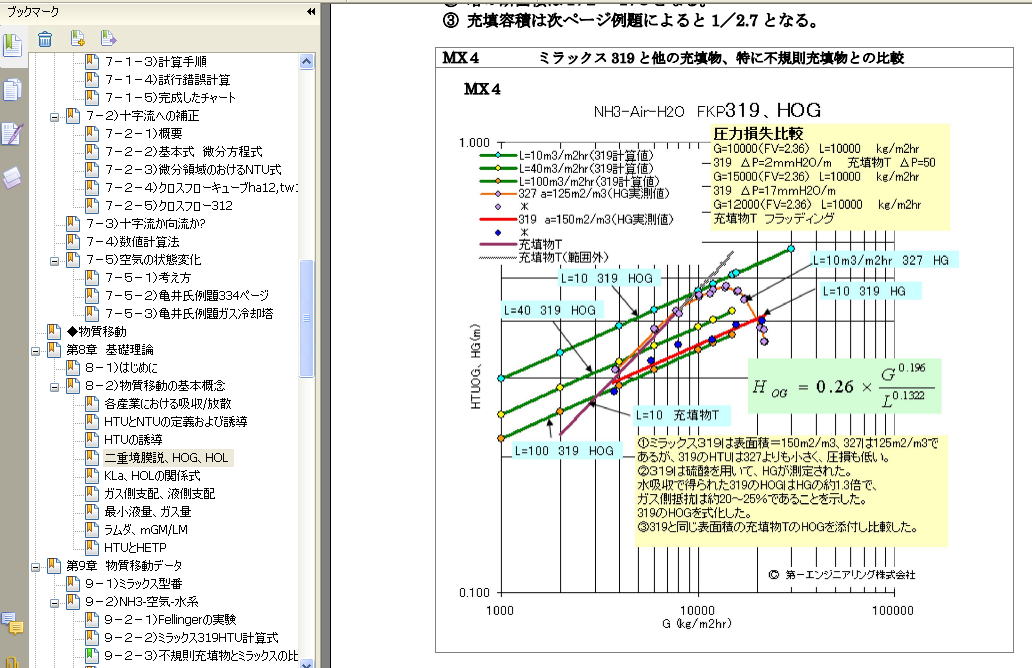This screenshot has height=668, width=1032.
Task: Go to bookmark 9-1)ミラックス型番
Action: (x=134, y=583)
